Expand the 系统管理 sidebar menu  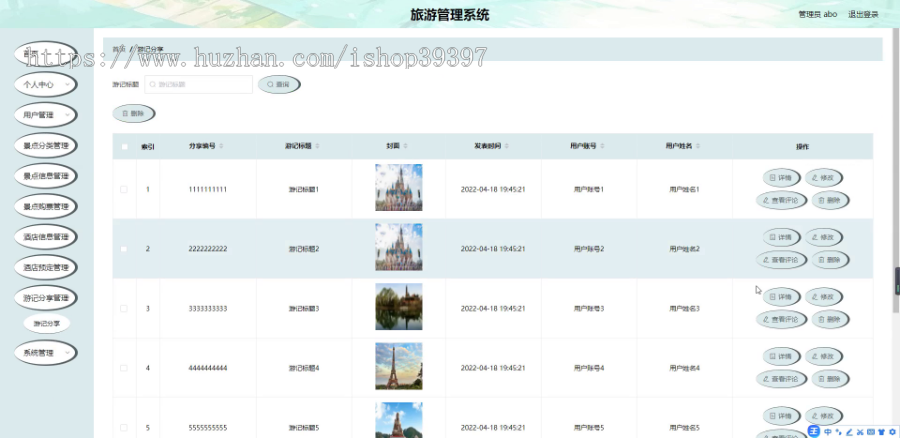[x=45, y=353]
